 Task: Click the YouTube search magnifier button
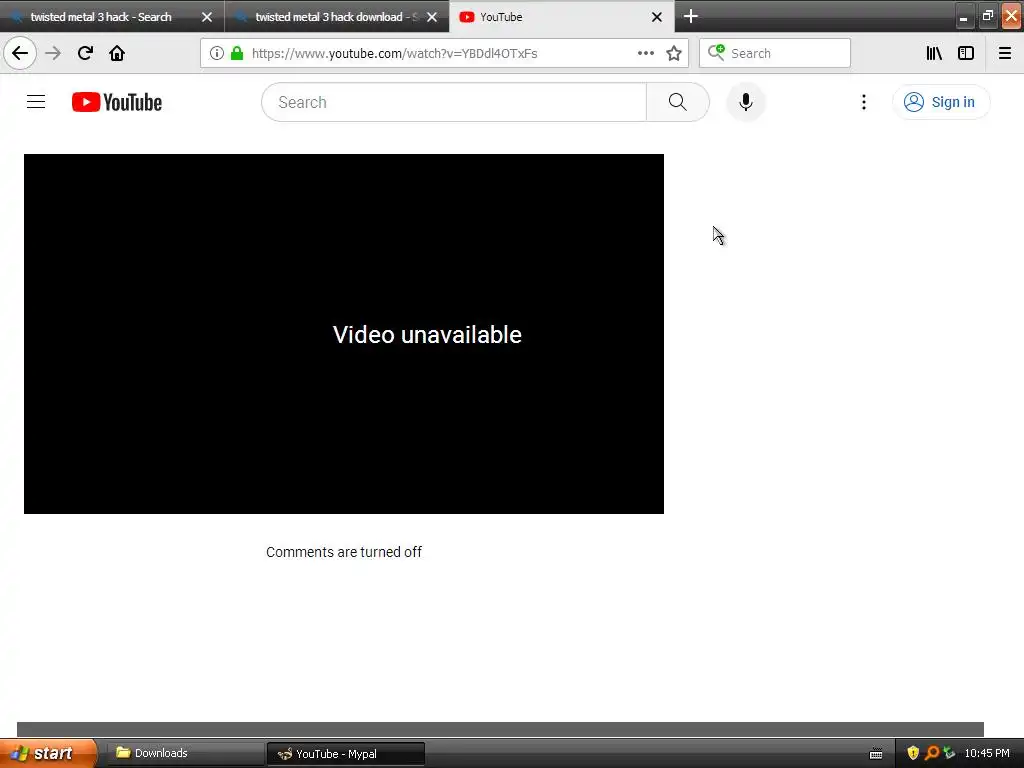pyautogui.click(x=677, y=102)
